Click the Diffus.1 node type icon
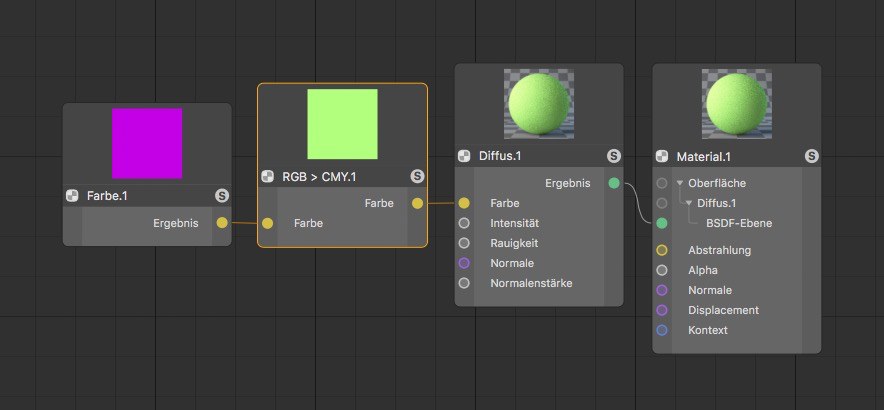The height and width of the screenshot is (410, 884). point(464,156)
